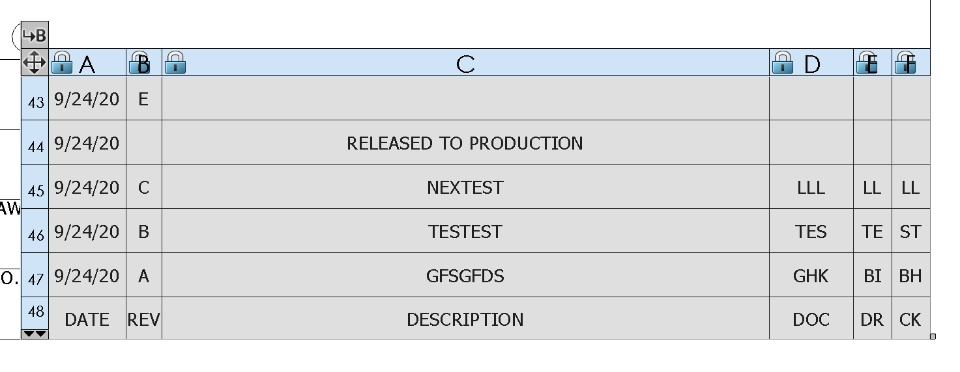Select column D header letter

click(x=812, y=64)
